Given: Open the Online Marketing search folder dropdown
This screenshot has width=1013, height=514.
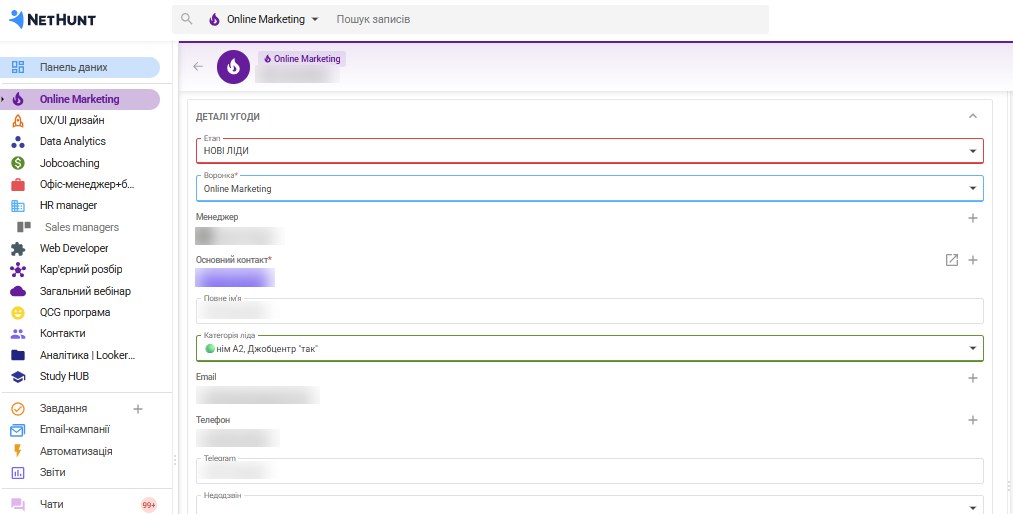Looking at the screenshot, I should [264, 19].
